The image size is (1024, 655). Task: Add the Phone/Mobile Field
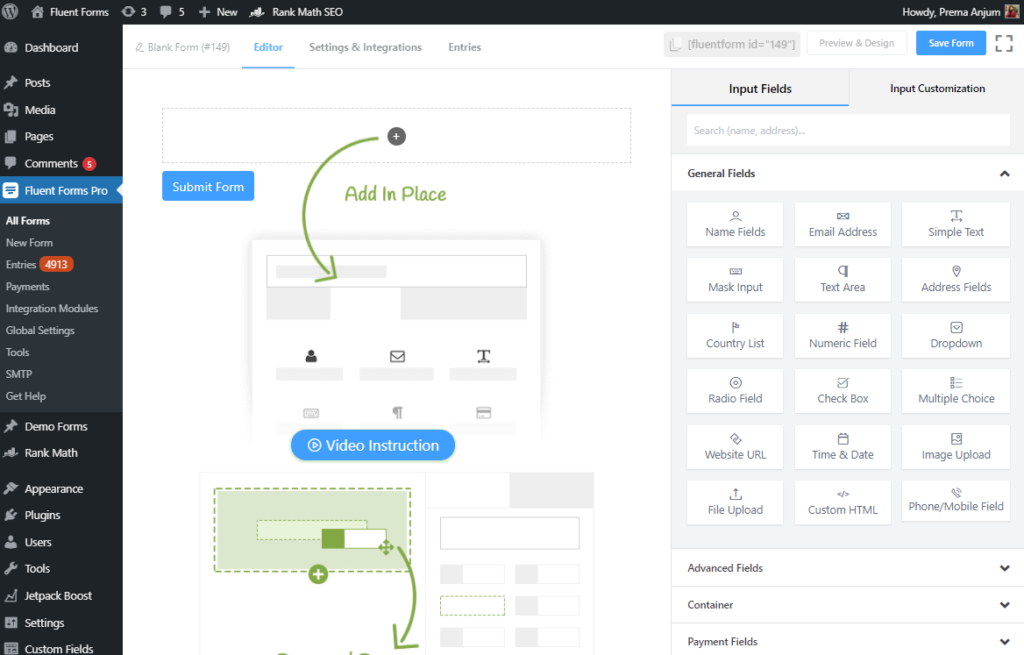956,500
